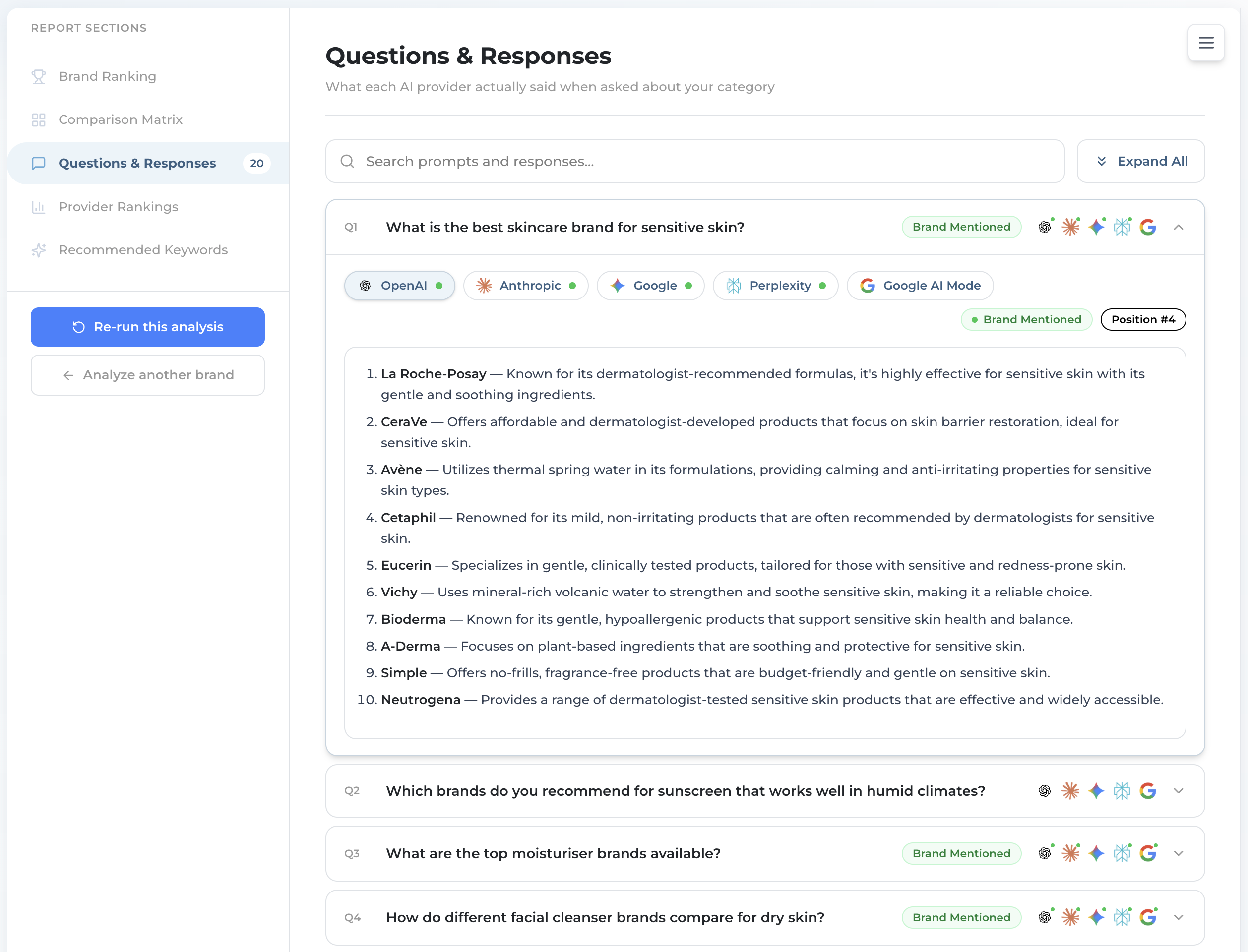Click the Recommended Keywords sparkle icon

pos(39,250)
